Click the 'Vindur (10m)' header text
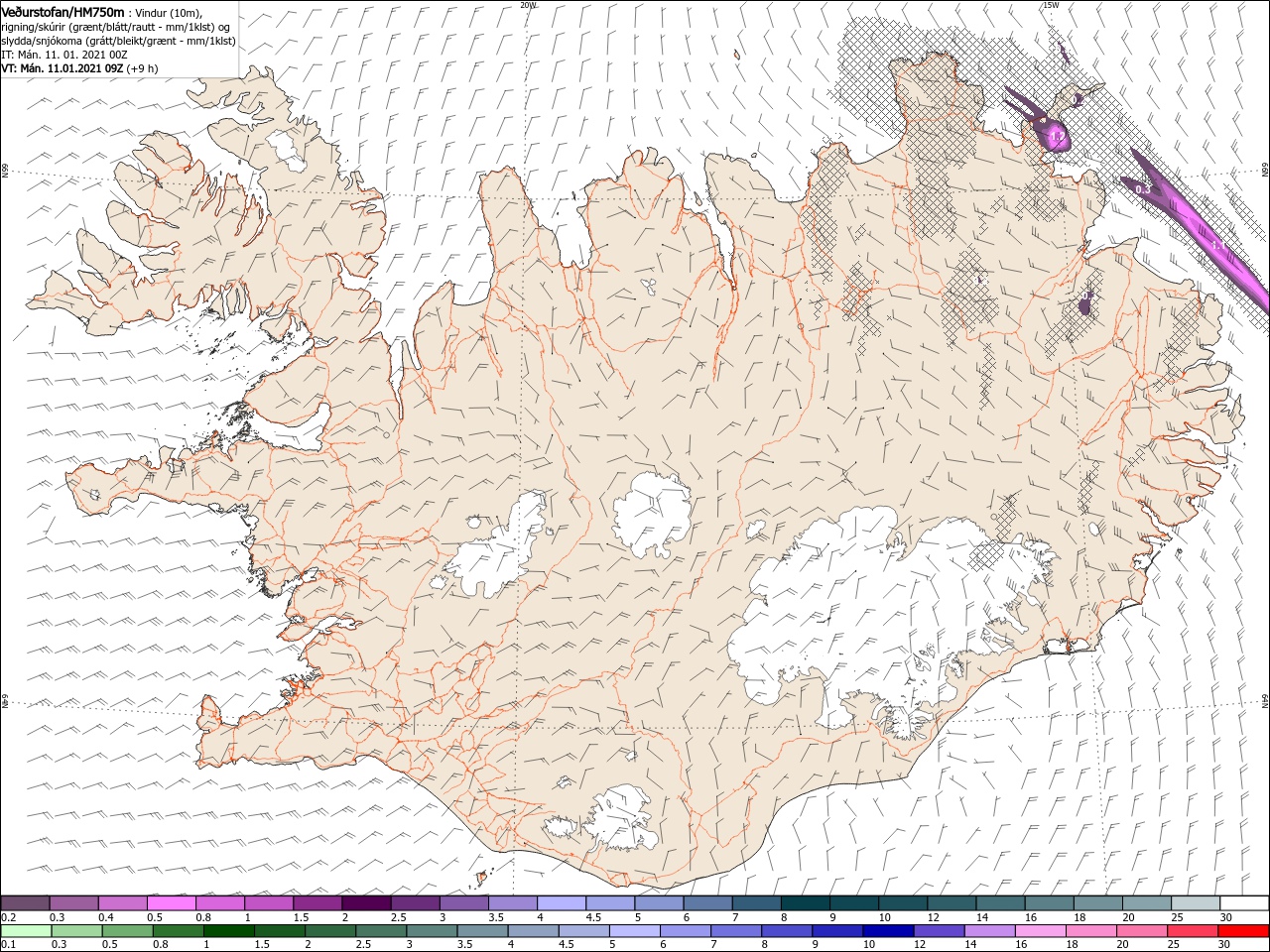This screenshot has width=1270, height=952. pyautogui.click(x=169, y=13)
